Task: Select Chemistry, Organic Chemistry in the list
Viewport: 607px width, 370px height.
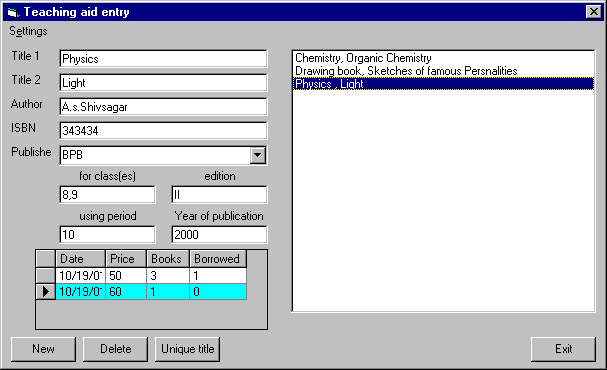Action: (443, 58)
